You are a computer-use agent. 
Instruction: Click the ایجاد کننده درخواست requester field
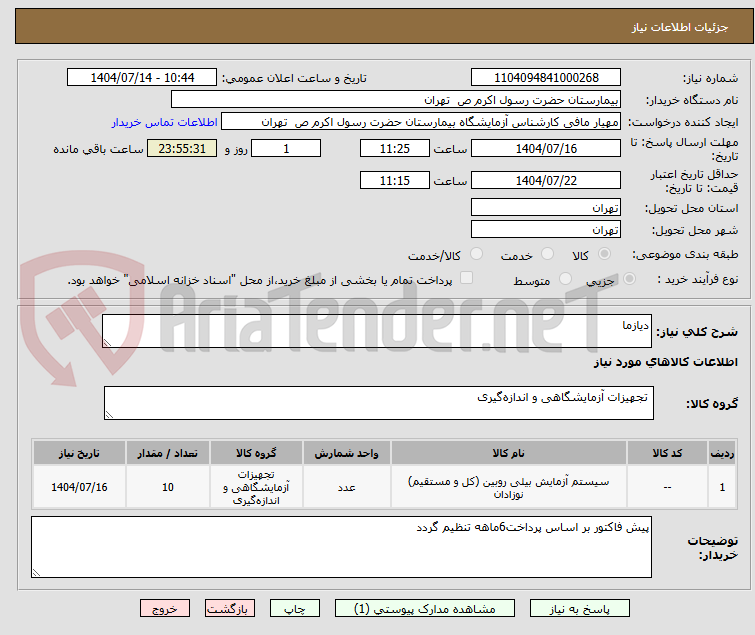[x=421, y=122]
